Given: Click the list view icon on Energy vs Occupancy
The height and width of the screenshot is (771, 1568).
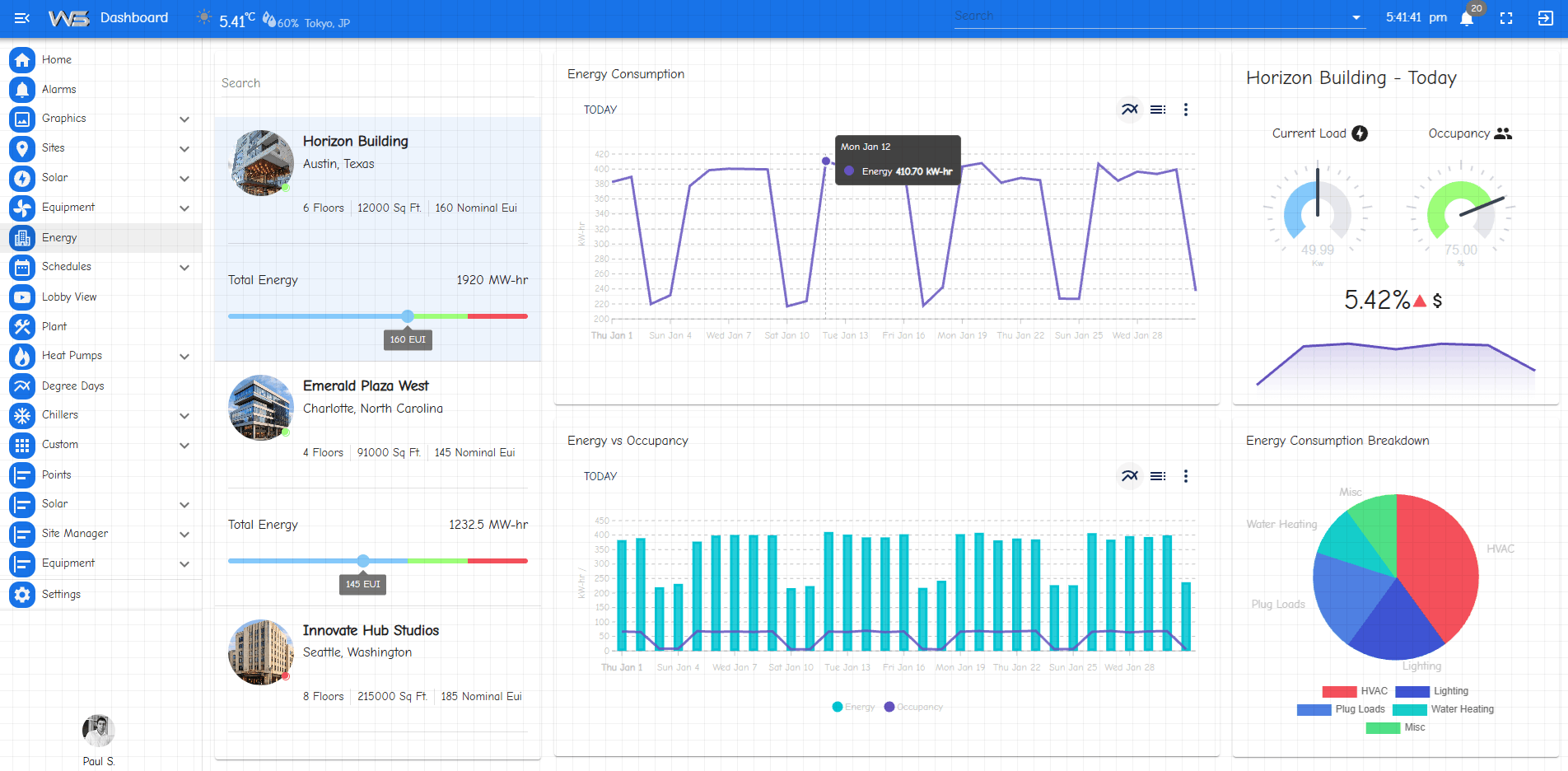Looking at the screenshot, I should (1157, 476).
